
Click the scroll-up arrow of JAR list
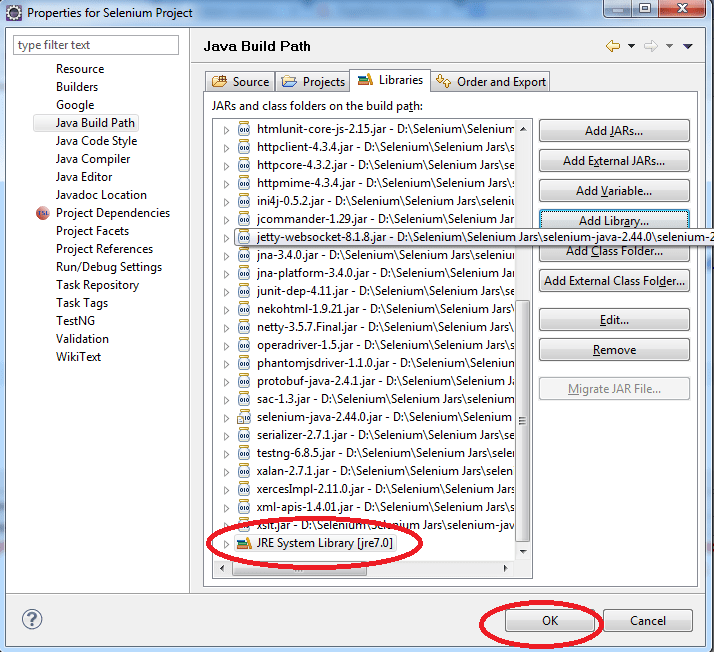tap(523, 129)
